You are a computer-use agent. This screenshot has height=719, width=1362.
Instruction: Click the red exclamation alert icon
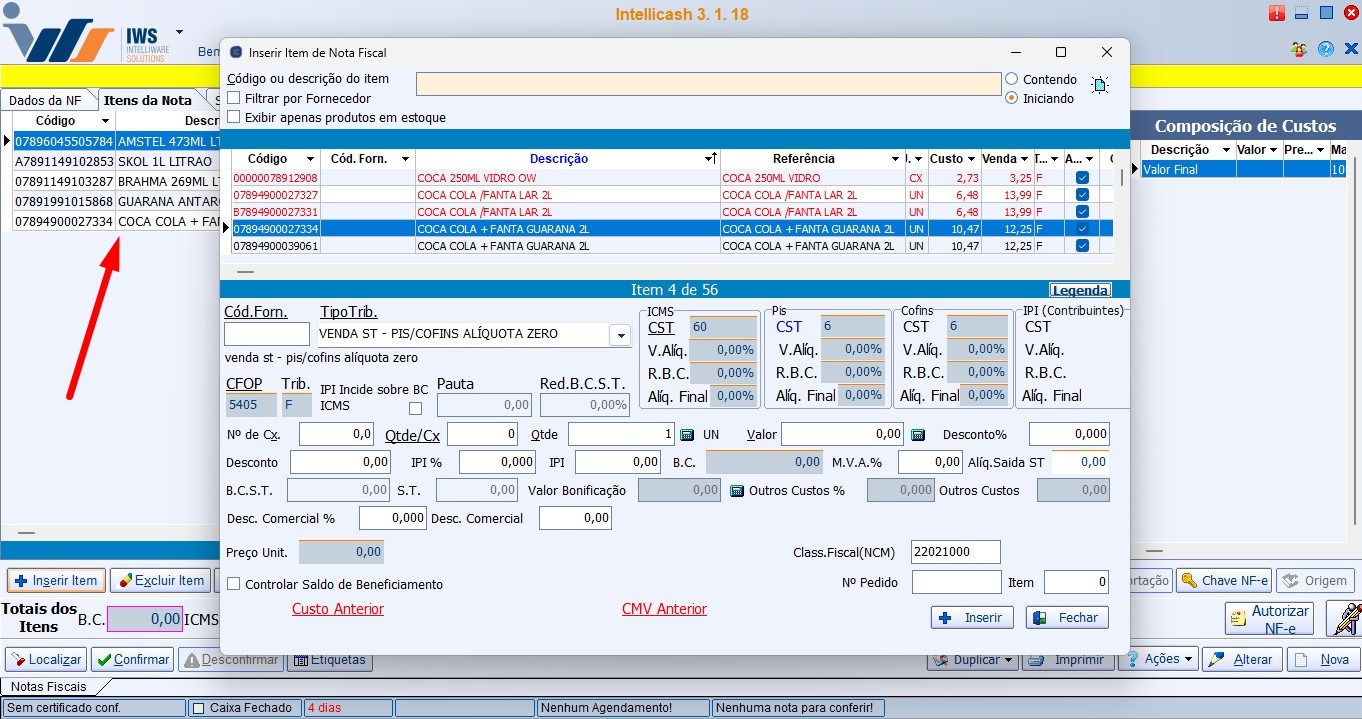(x=1277, y=13)
